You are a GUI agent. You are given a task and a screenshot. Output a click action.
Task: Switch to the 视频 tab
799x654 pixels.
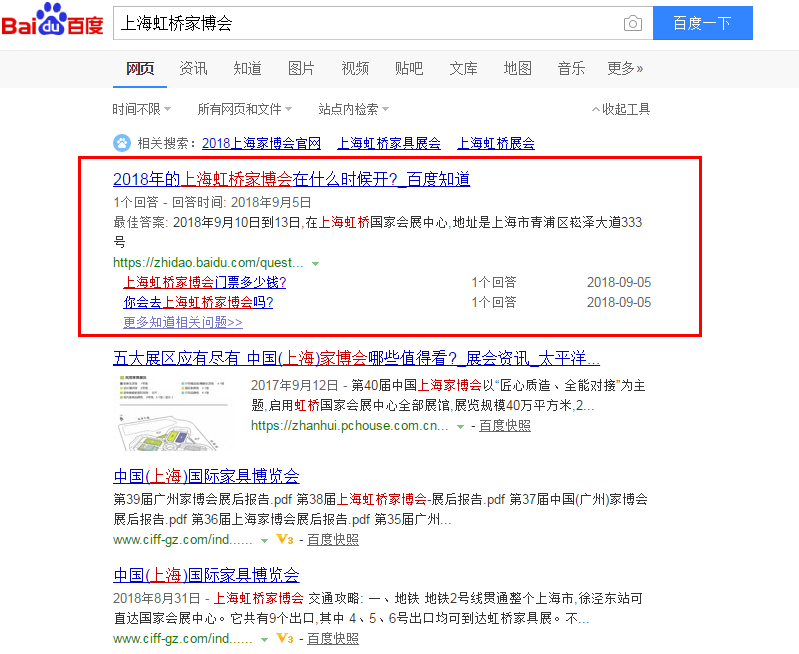355,68
